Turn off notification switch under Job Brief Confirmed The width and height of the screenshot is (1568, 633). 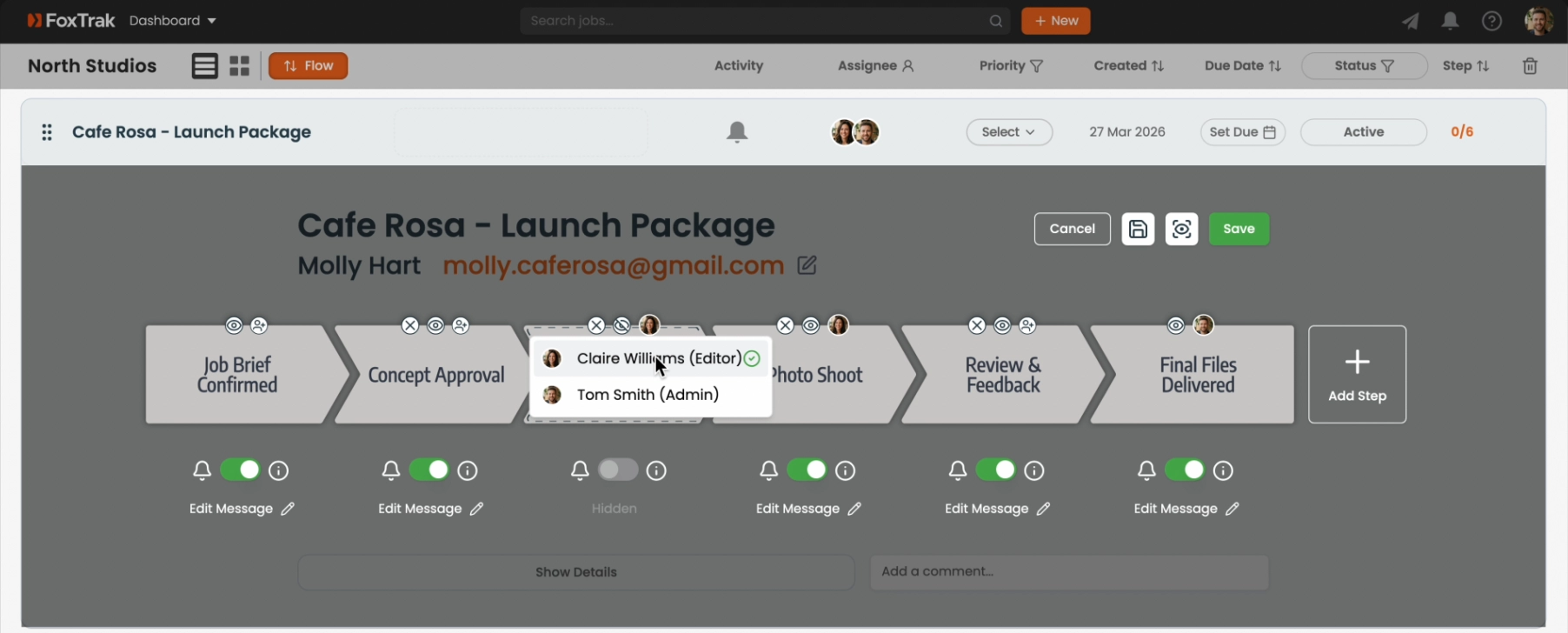(x=240, y=470)
